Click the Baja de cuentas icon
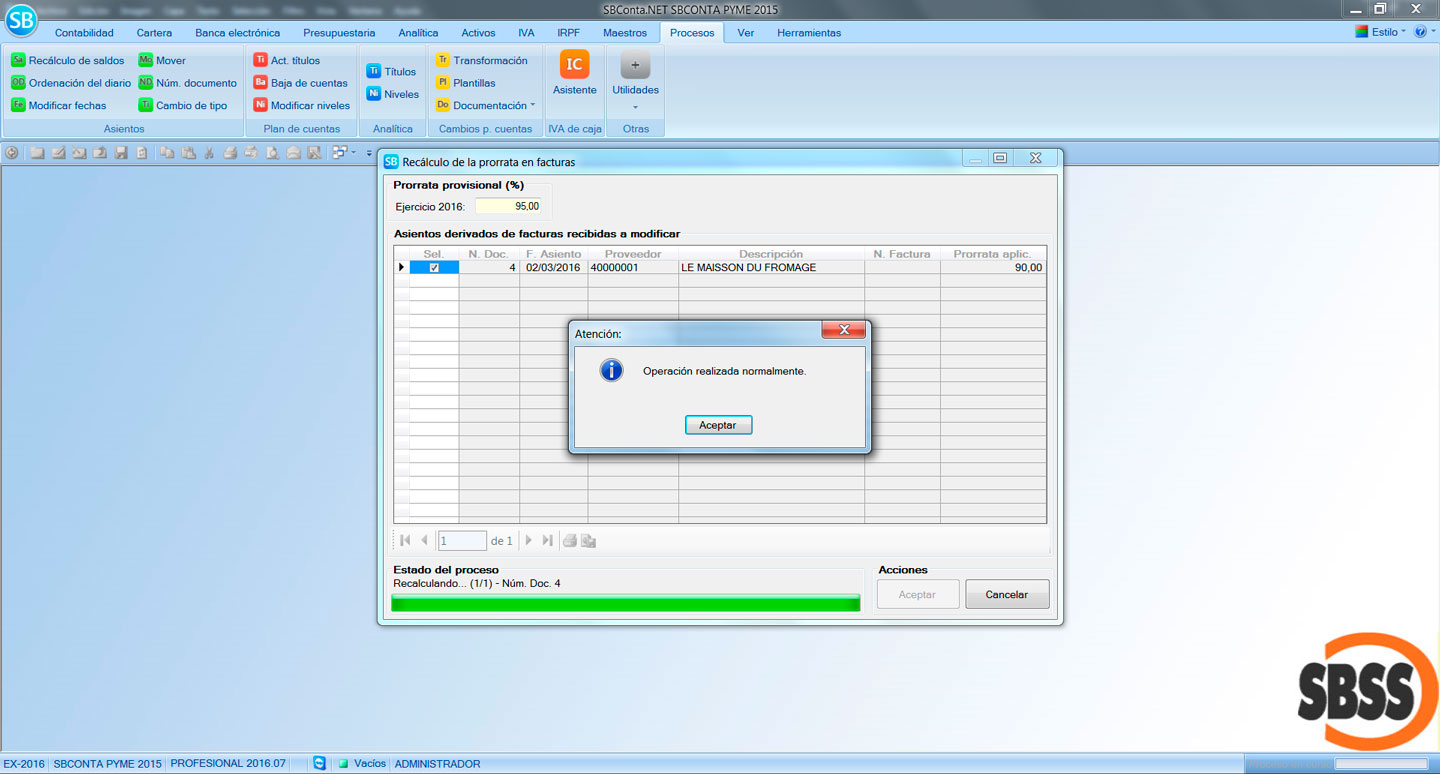Screen dimensions: 1440x774 (260, 83)
